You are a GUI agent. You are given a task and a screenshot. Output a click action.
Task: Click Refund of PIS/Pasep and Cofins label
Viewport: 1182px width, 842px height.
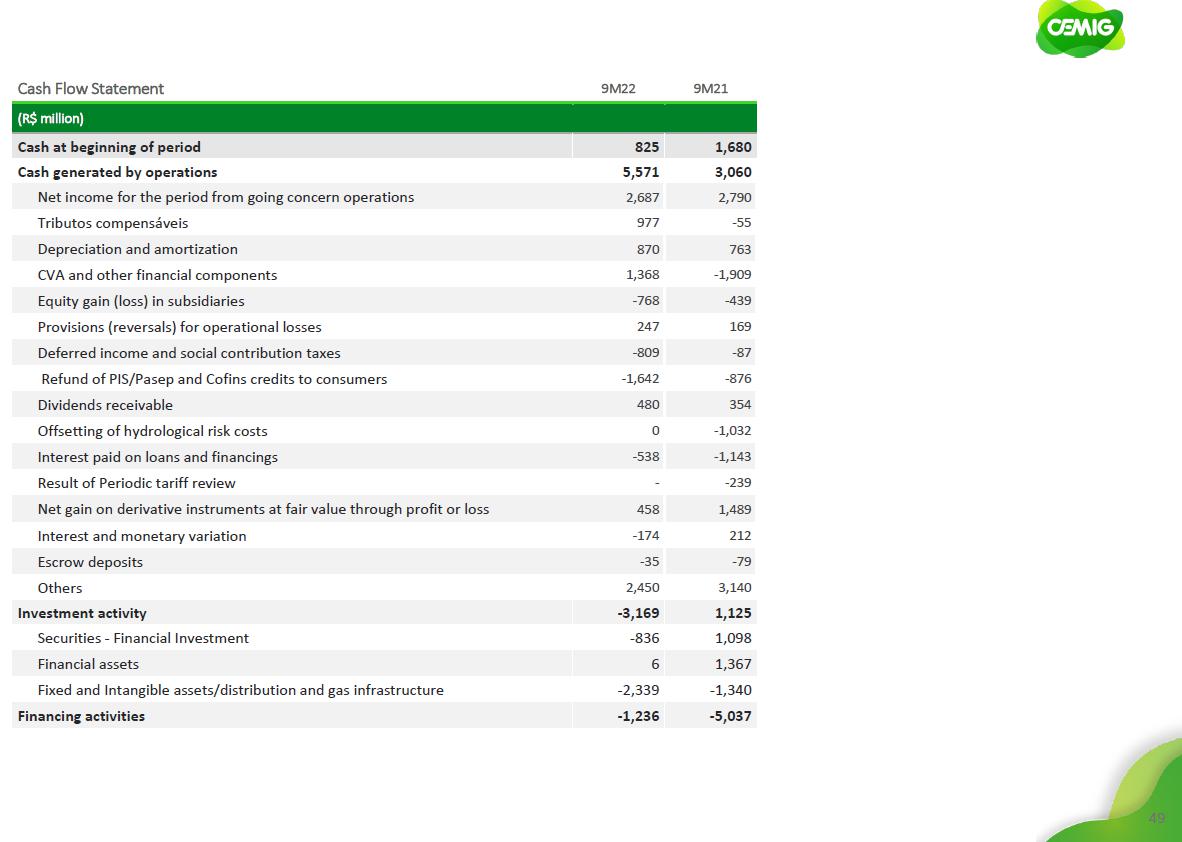[x=214, y=379]
